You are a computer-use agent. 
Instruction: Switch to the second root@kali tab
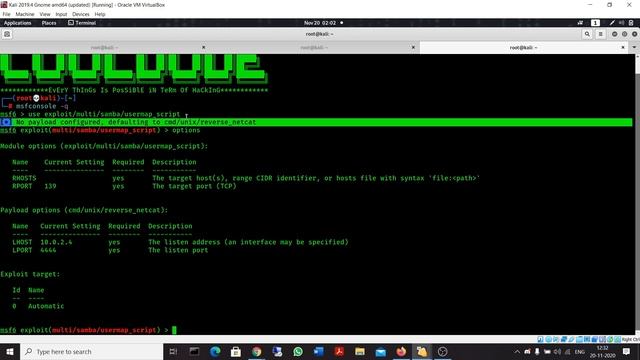point(314,47)
